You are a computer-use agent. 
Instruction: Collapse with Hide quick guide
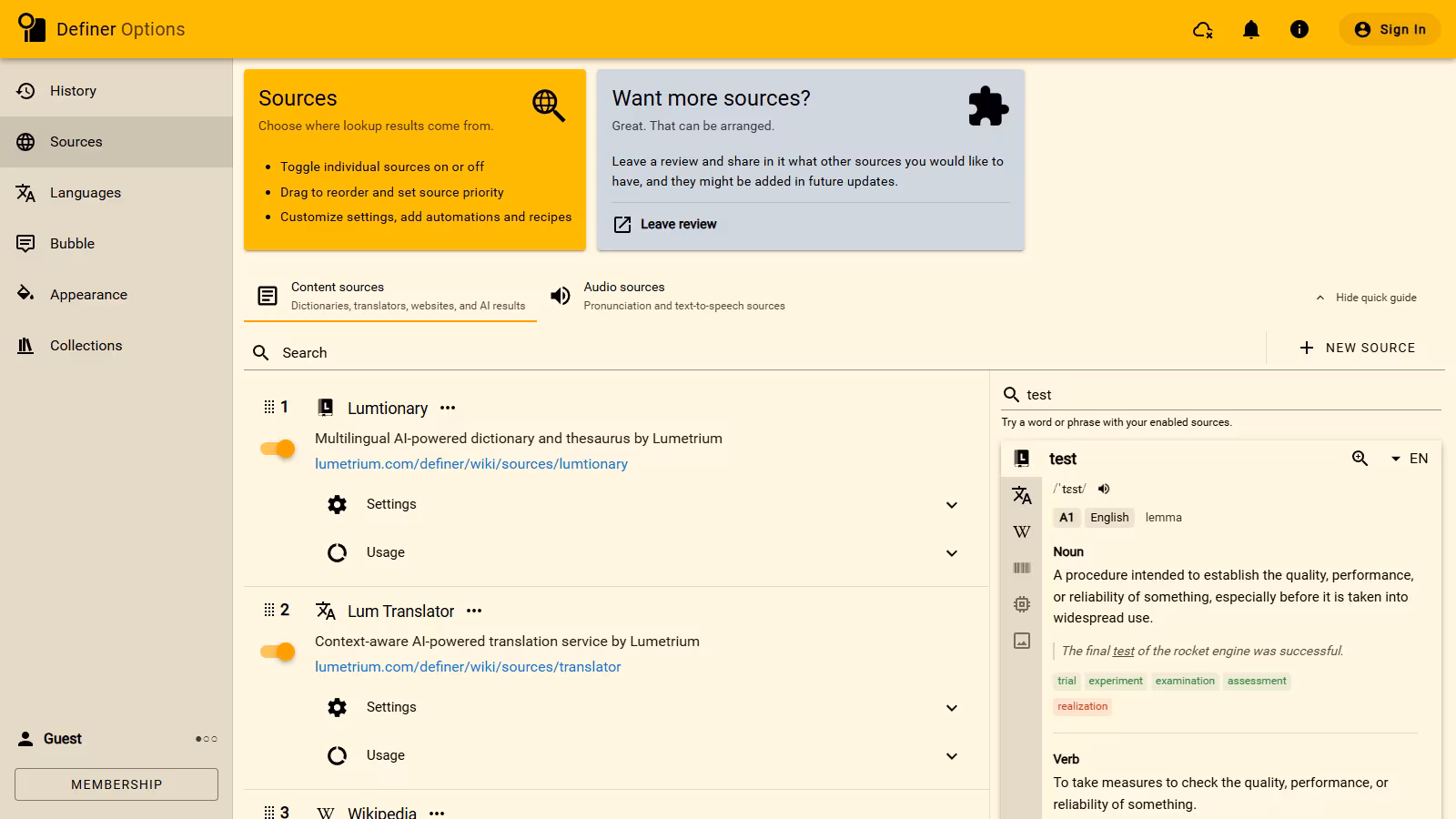(1366, 298)
